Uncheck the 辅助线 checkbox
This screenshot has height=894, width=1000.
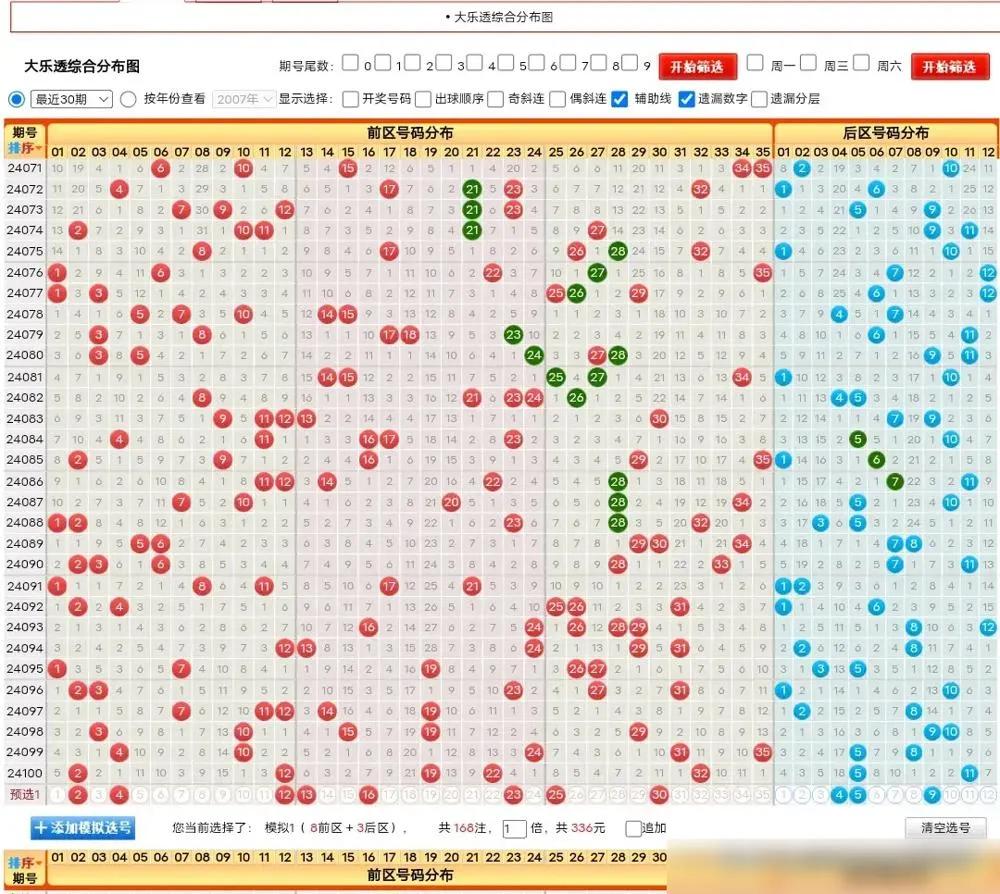(x=620, y=99)
